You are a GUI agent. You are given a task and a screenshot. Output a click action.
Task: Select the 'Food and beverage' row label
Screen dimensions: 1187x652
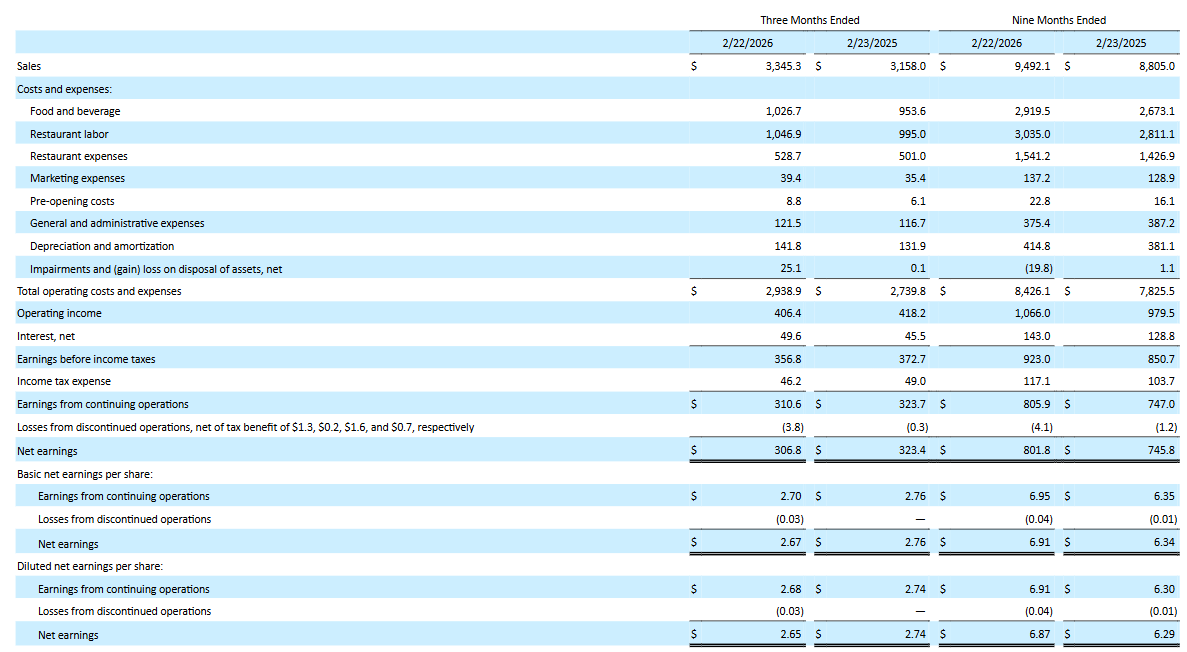[75, 111]
